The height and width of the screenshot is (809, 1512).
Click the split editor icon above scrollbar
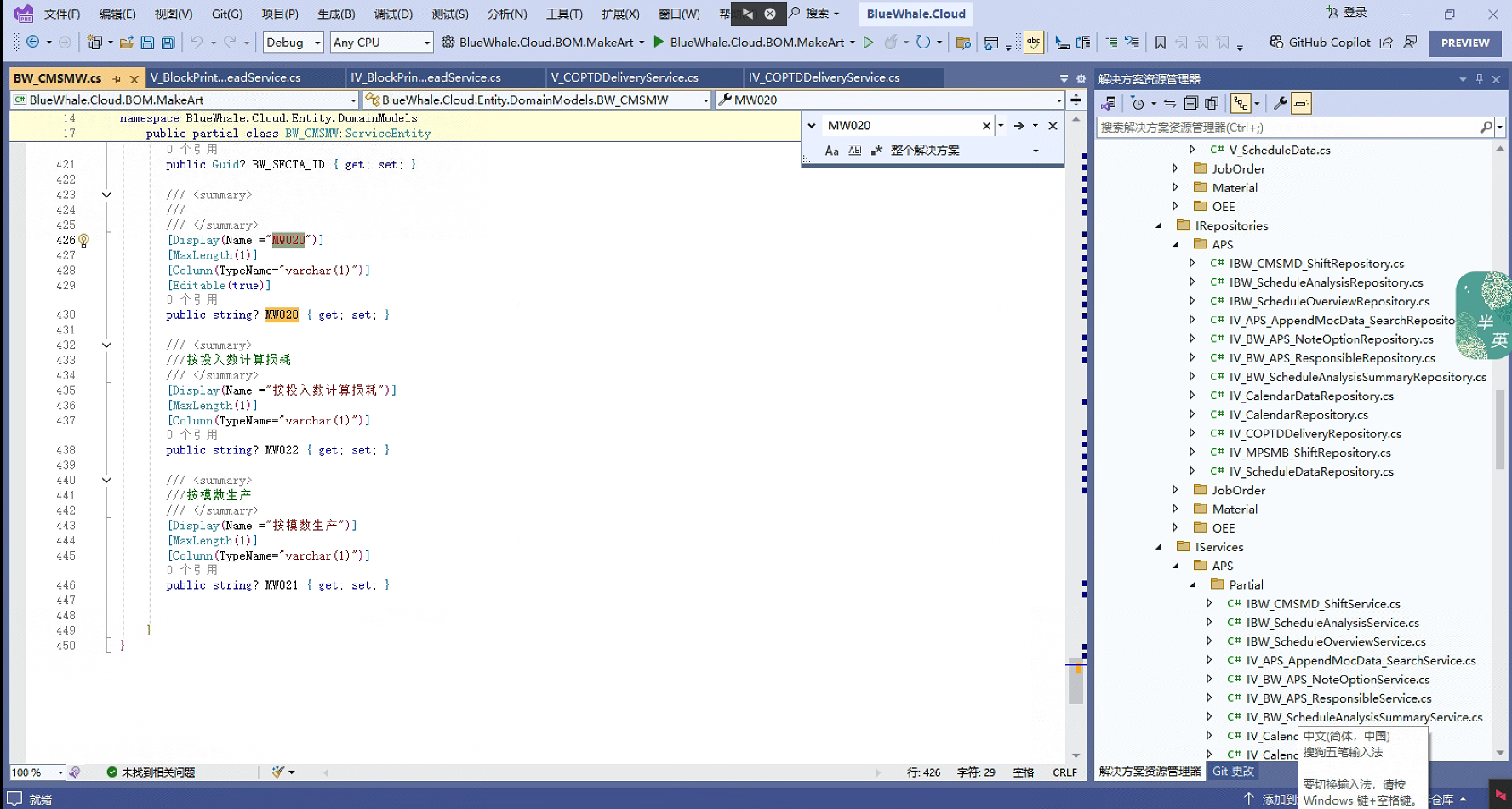1076,100
